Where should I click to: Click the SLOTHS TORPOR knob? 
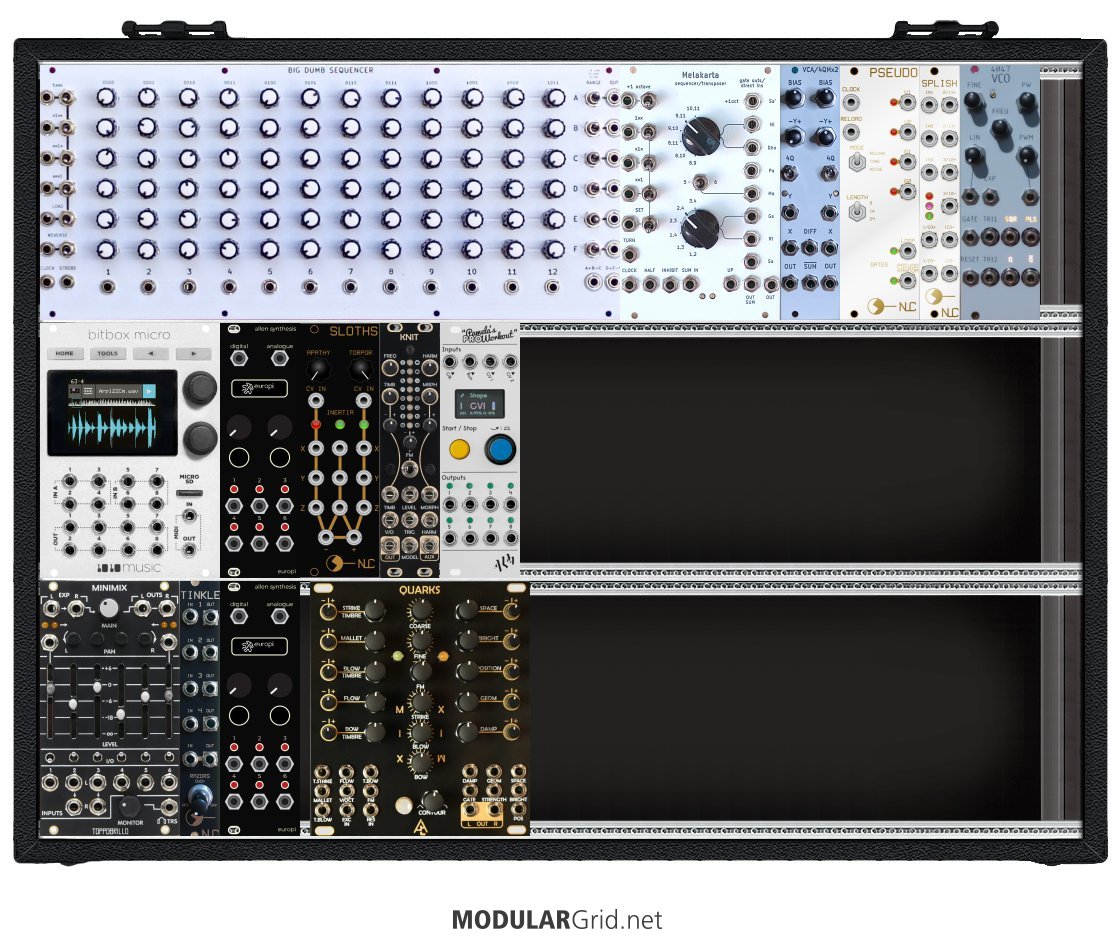pyautogui.click(x=361, y=370)
